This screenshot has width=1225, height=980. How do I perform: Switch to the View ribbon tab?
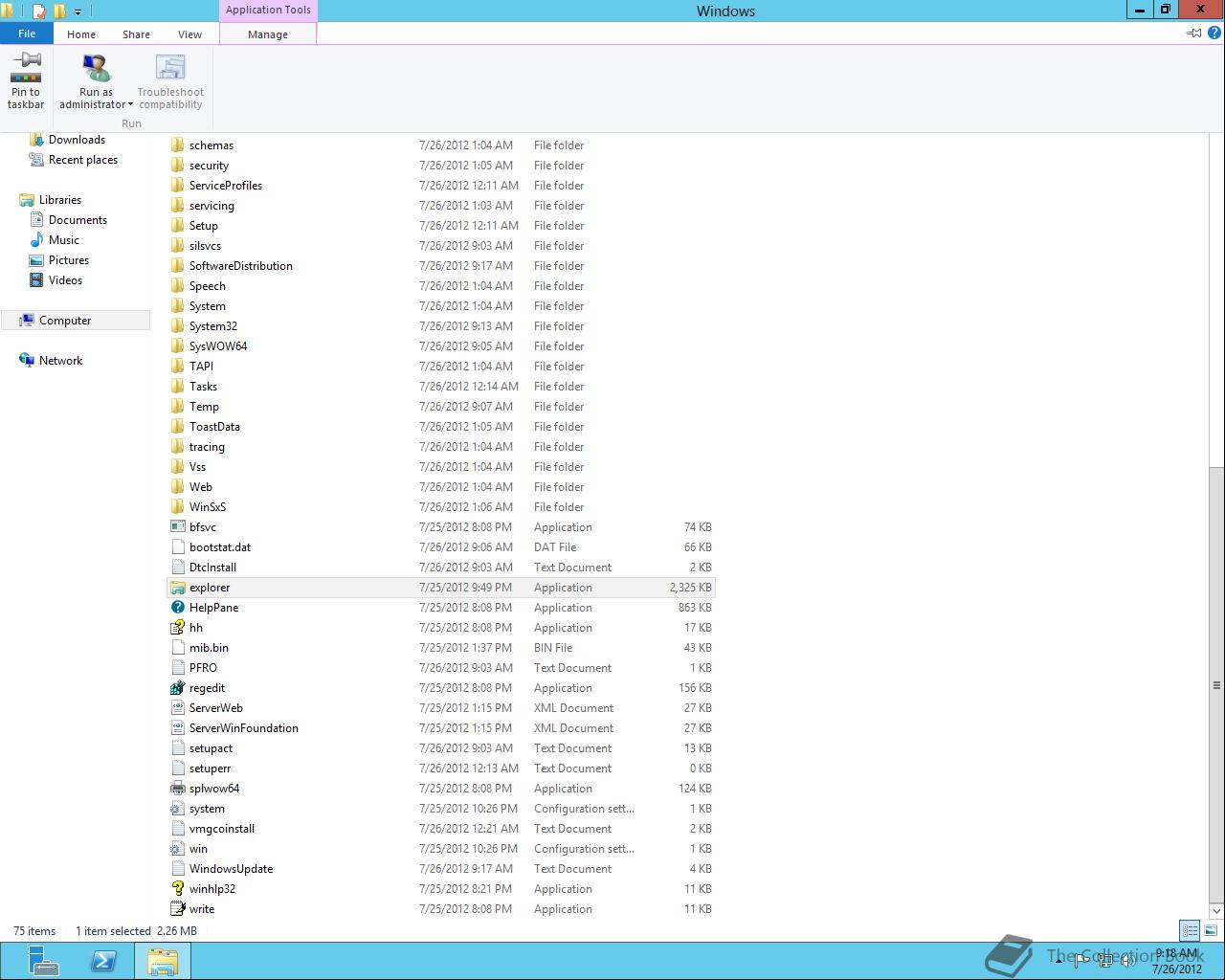point(189,34)
